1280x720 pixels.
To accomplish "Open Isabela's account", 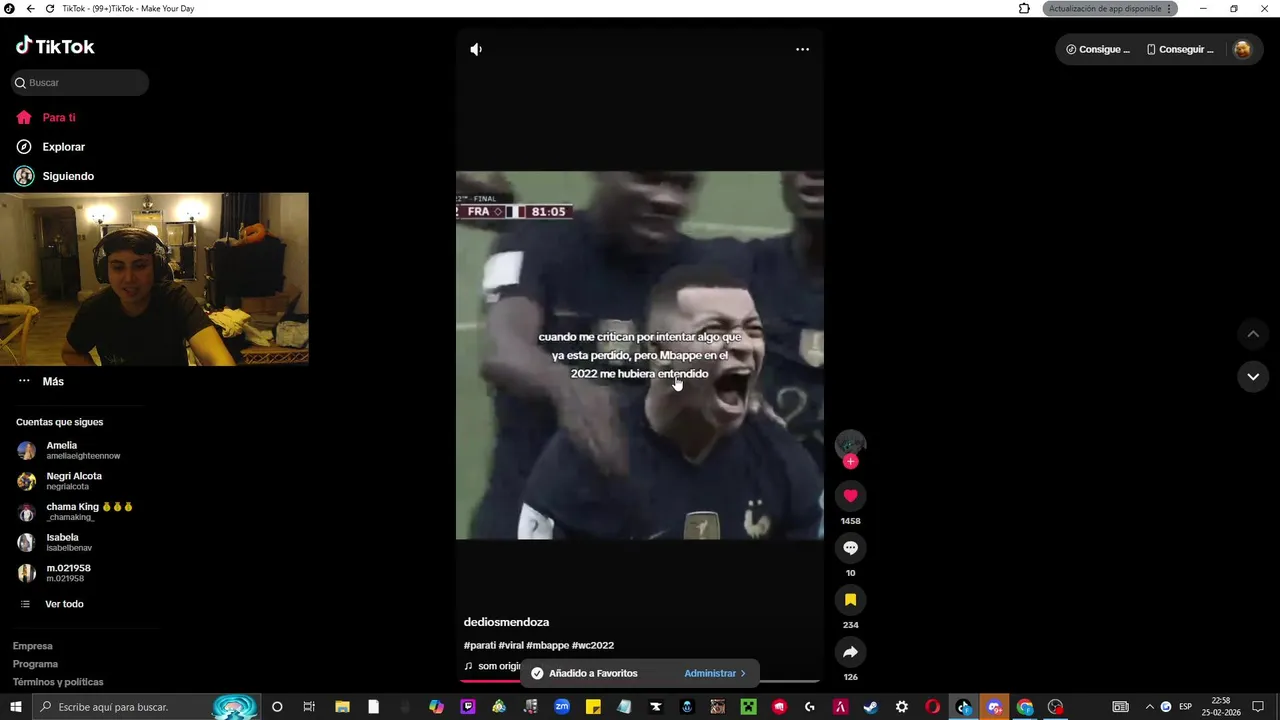I will coord(55,542).
